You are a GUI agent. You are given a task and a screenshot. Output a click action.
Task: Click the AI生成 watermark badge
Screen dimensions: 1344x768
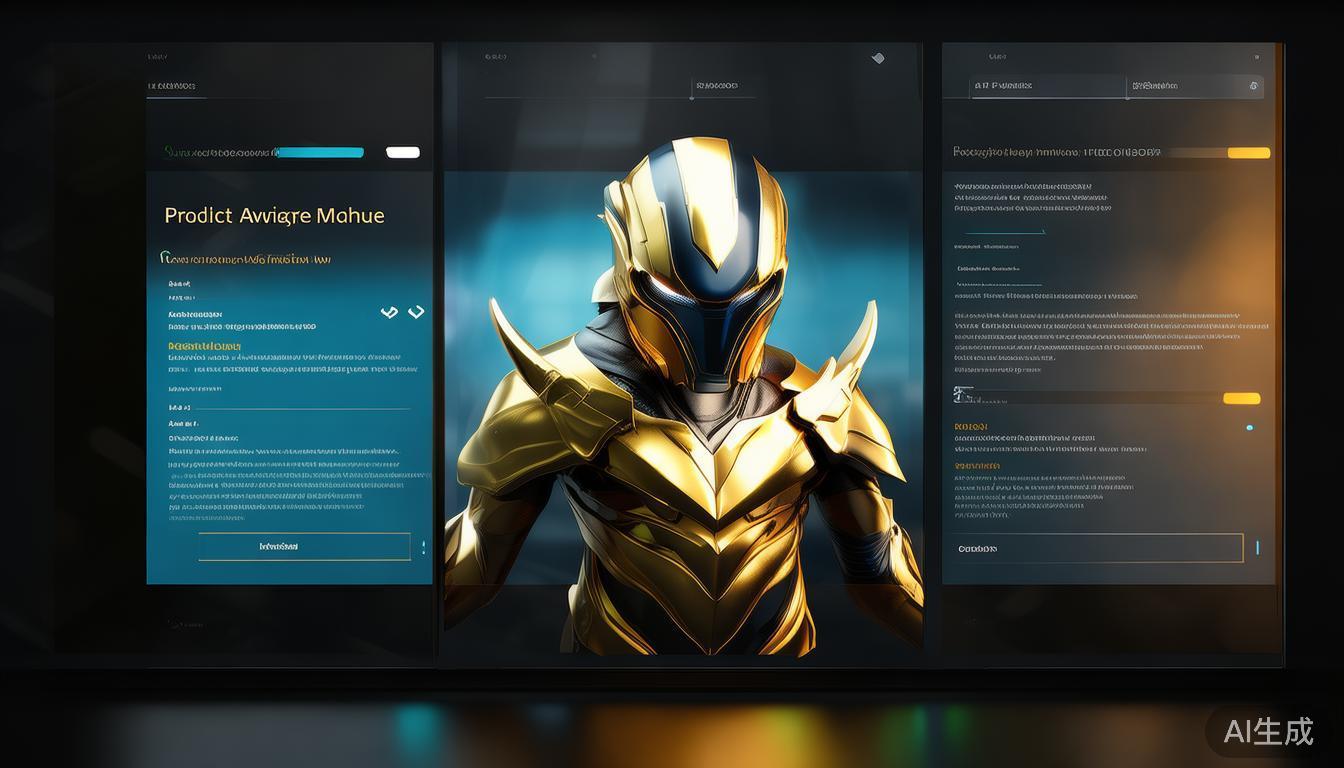click(1268, 731)
